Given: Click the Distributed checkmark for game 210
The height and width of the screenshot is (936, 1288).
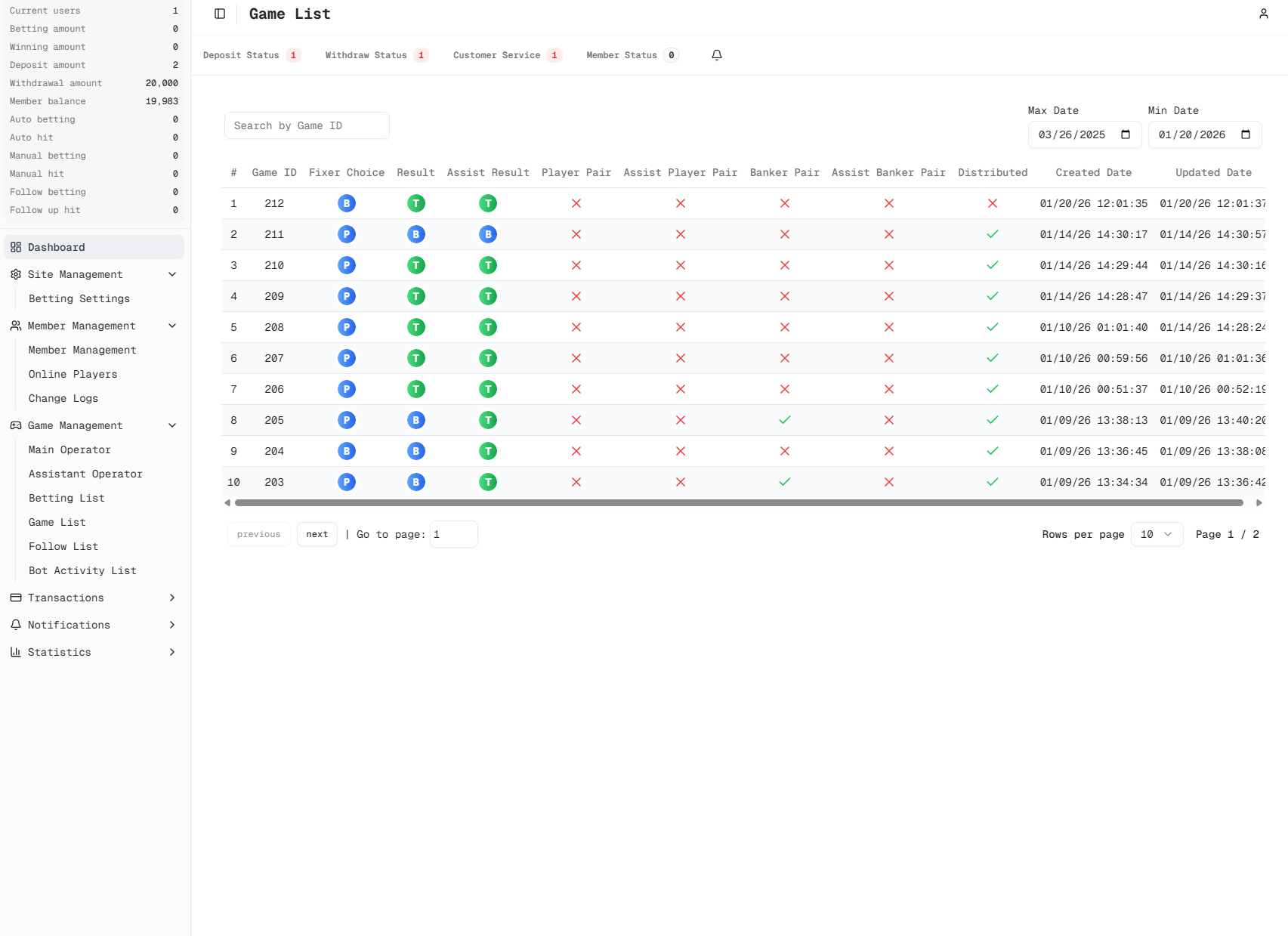Looking at the screenshot, I should (x=992, y=265).
